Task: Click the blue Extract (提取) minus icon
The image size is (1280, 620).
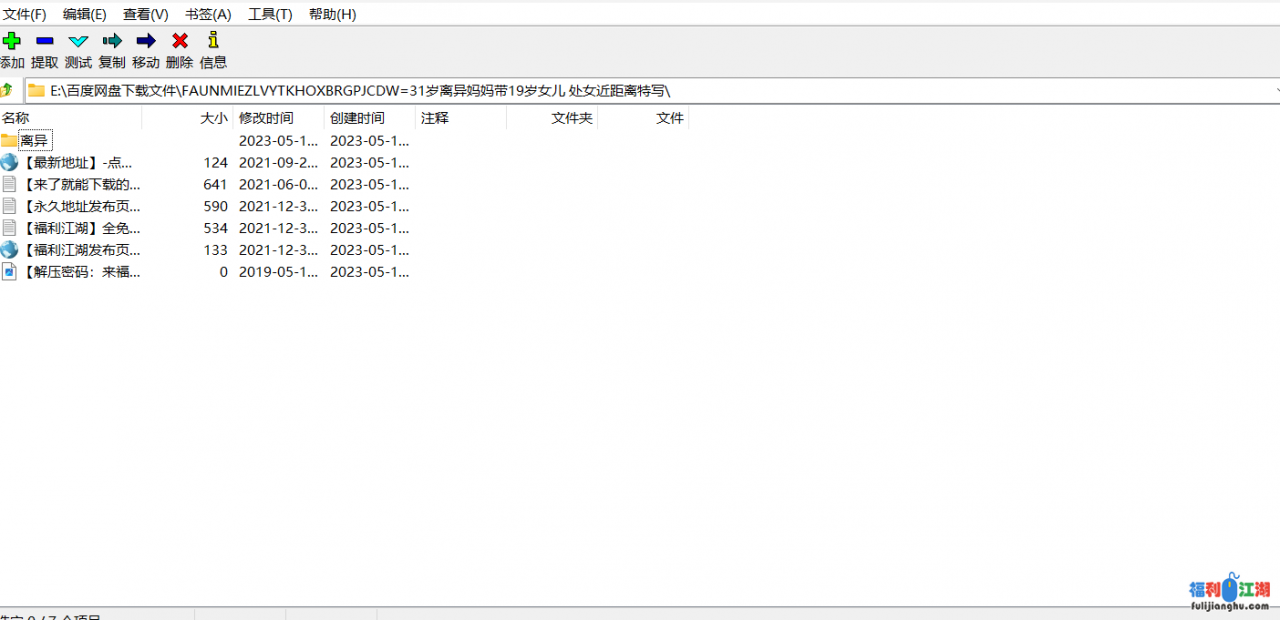Action: 45,41
